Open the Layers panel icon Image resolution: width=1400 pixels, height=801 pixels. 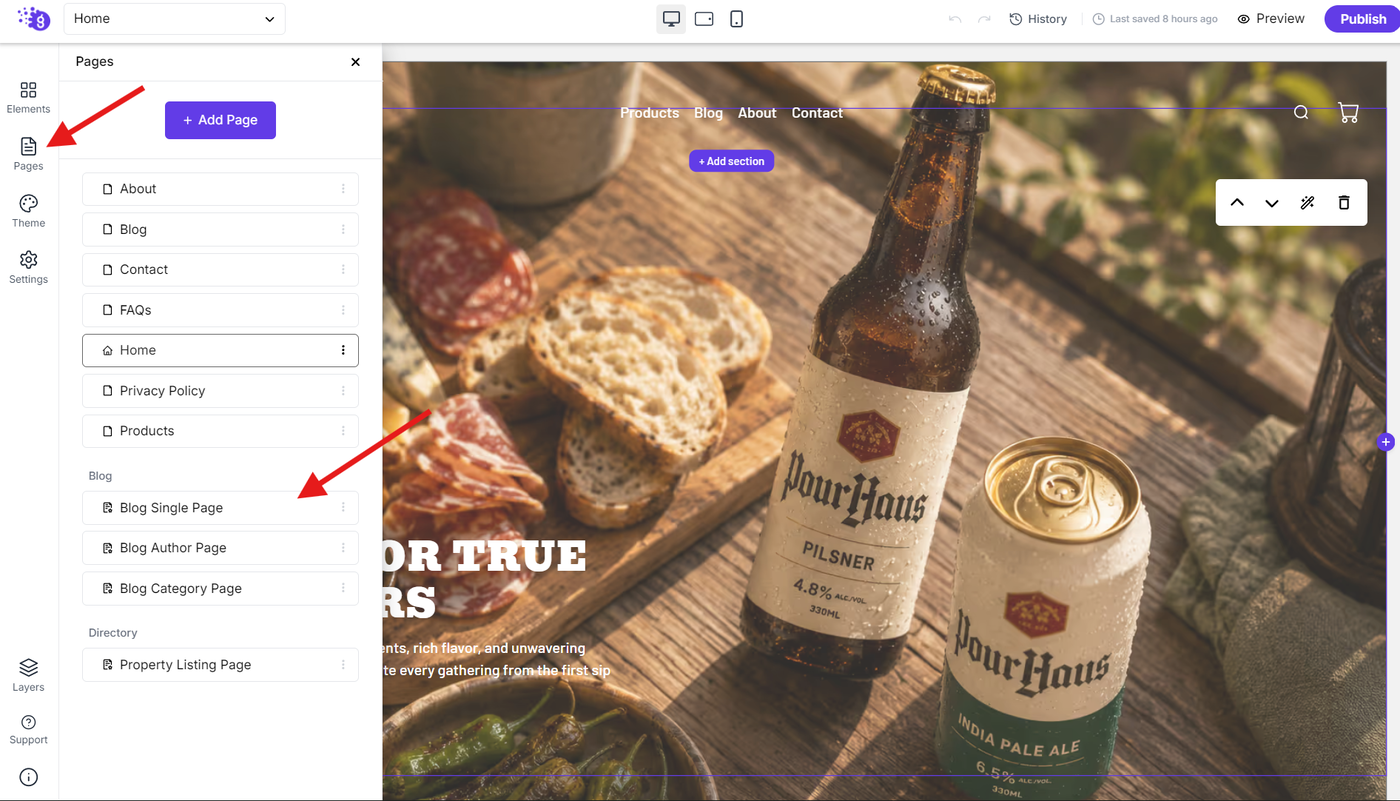click(28, 667)
